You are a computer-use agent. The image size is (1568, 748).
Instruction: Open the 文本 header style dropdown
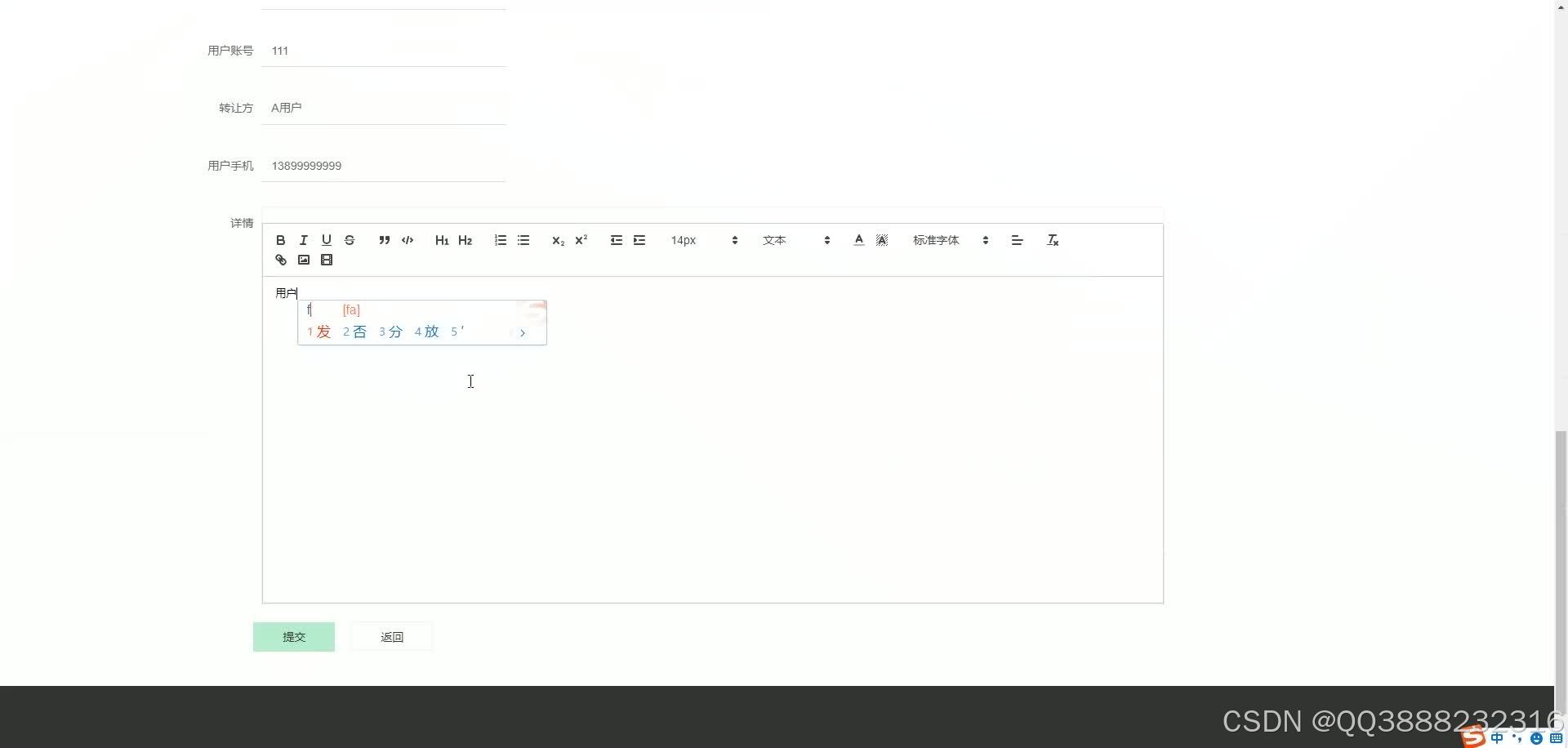796,240
